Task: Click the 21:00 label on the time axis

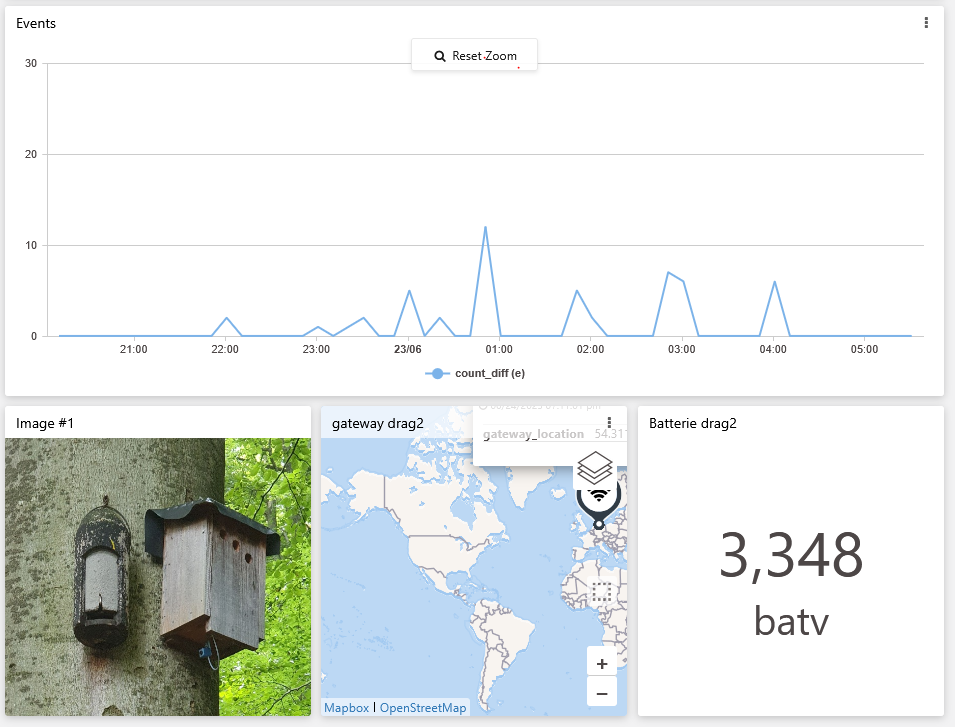Action: click(133, 349)
